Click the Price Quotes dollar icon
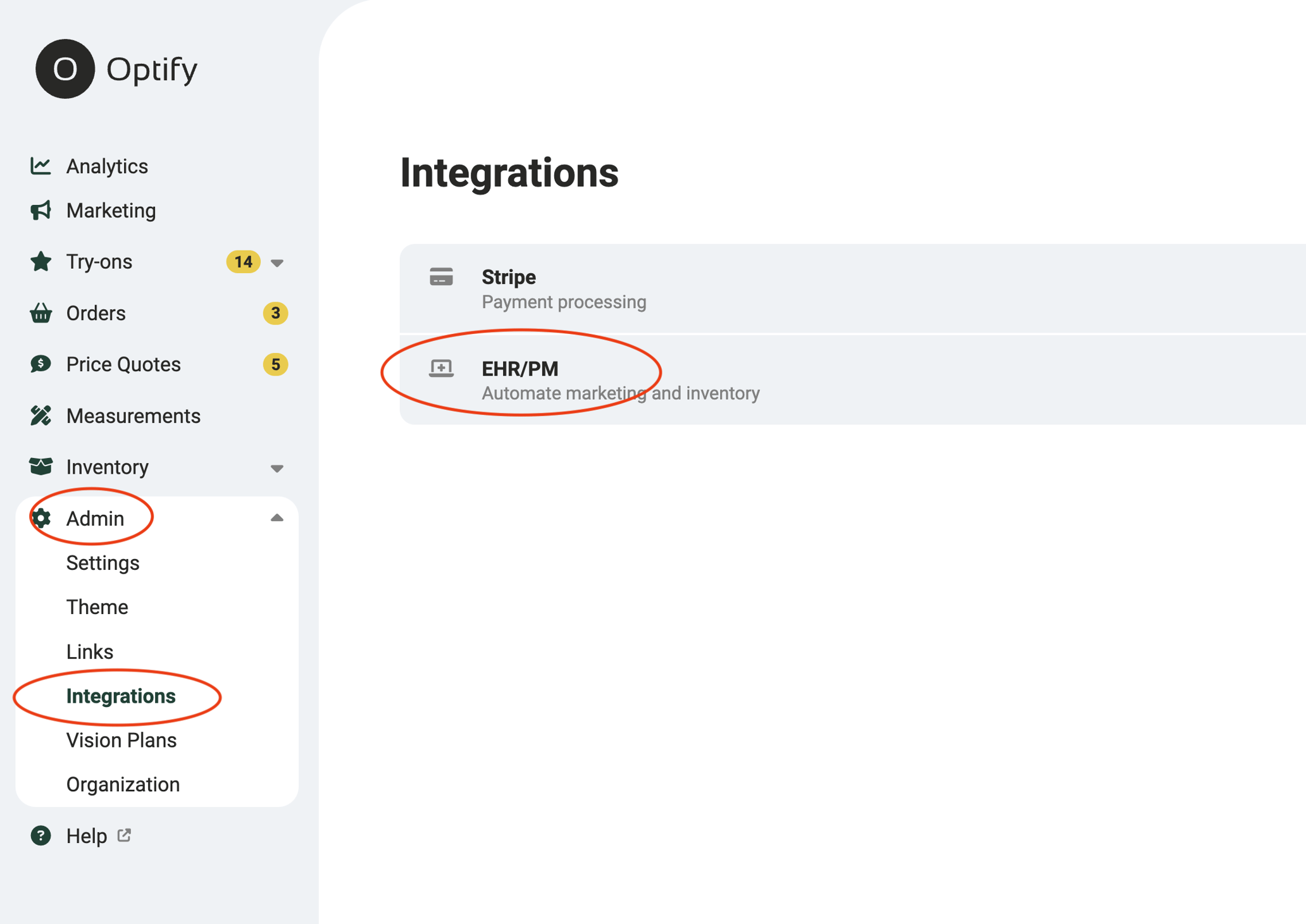 40,364
